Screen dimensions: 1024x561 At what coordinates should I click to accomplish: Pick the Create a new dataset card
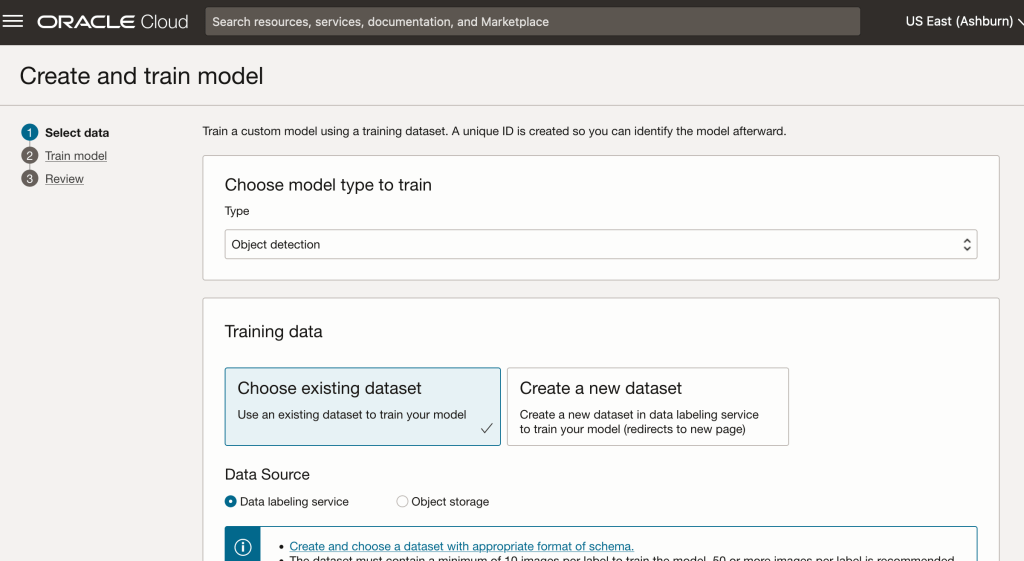click(x=647, y=405)
